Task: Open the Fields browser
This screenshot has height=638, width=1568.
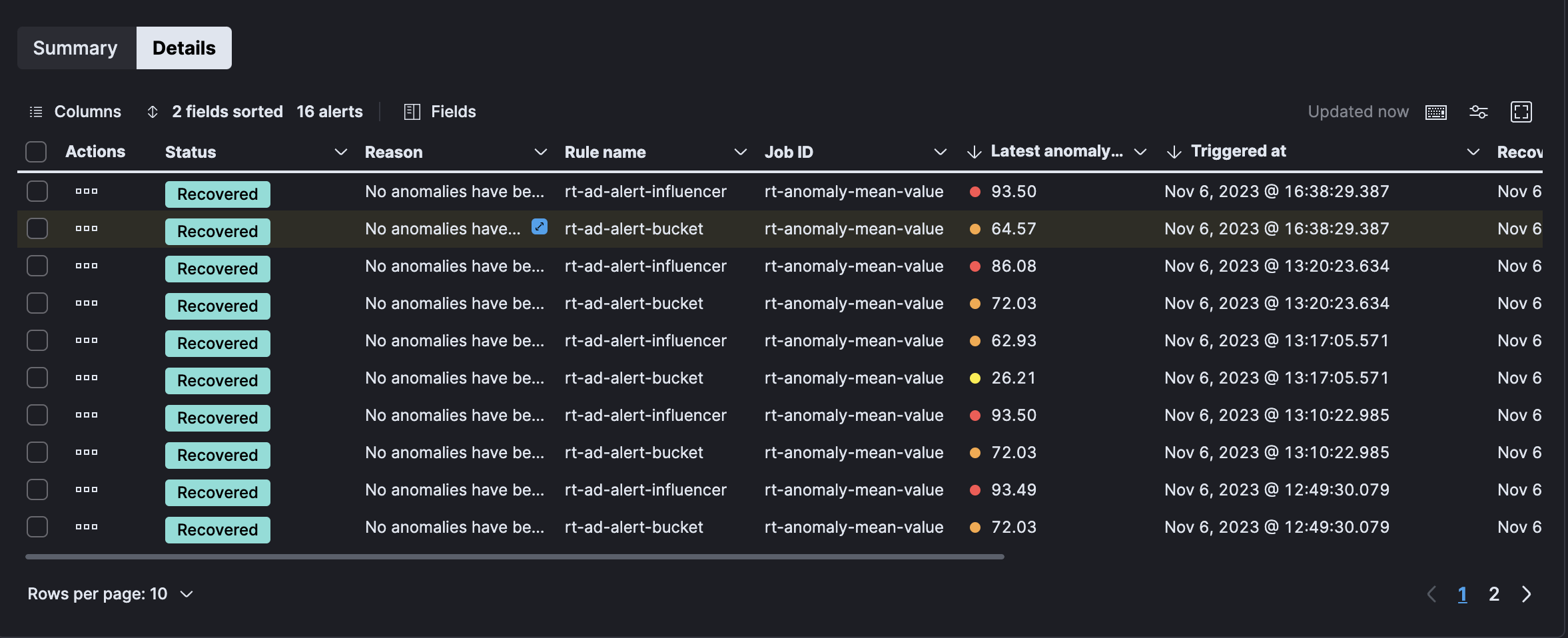Action: (440, 112)
